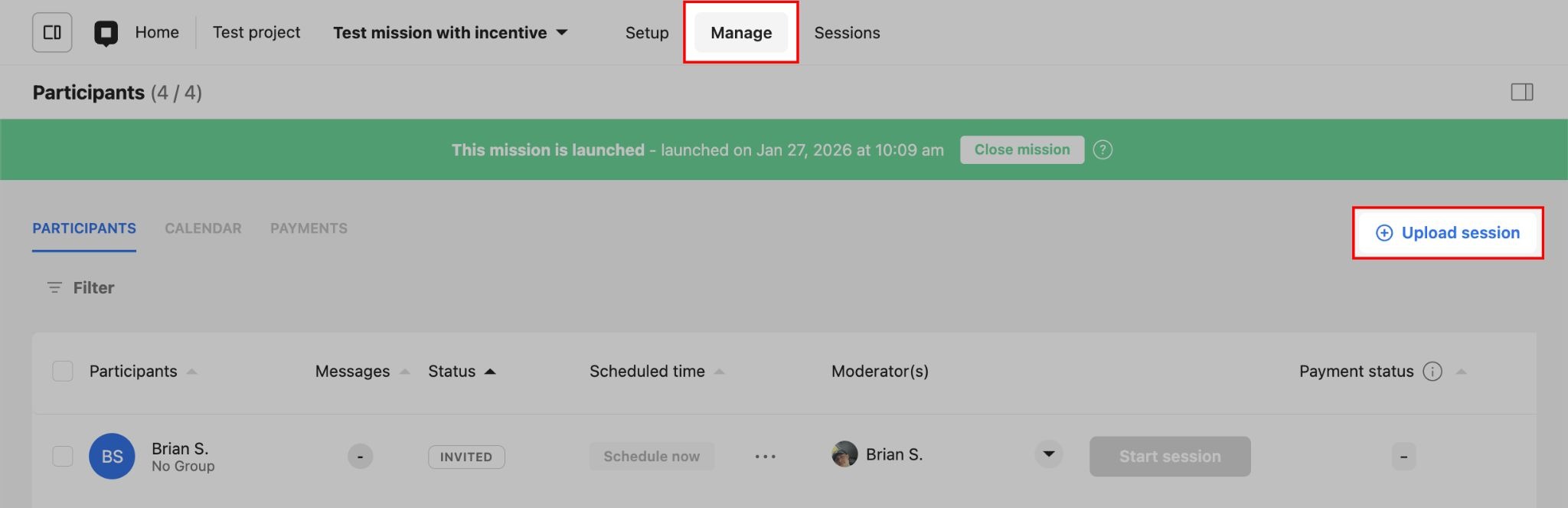Image resolution: width=1568 pixels, height=508 pixels.
Task: Click the BS participant avatar
Action: [x=112, y=457]
